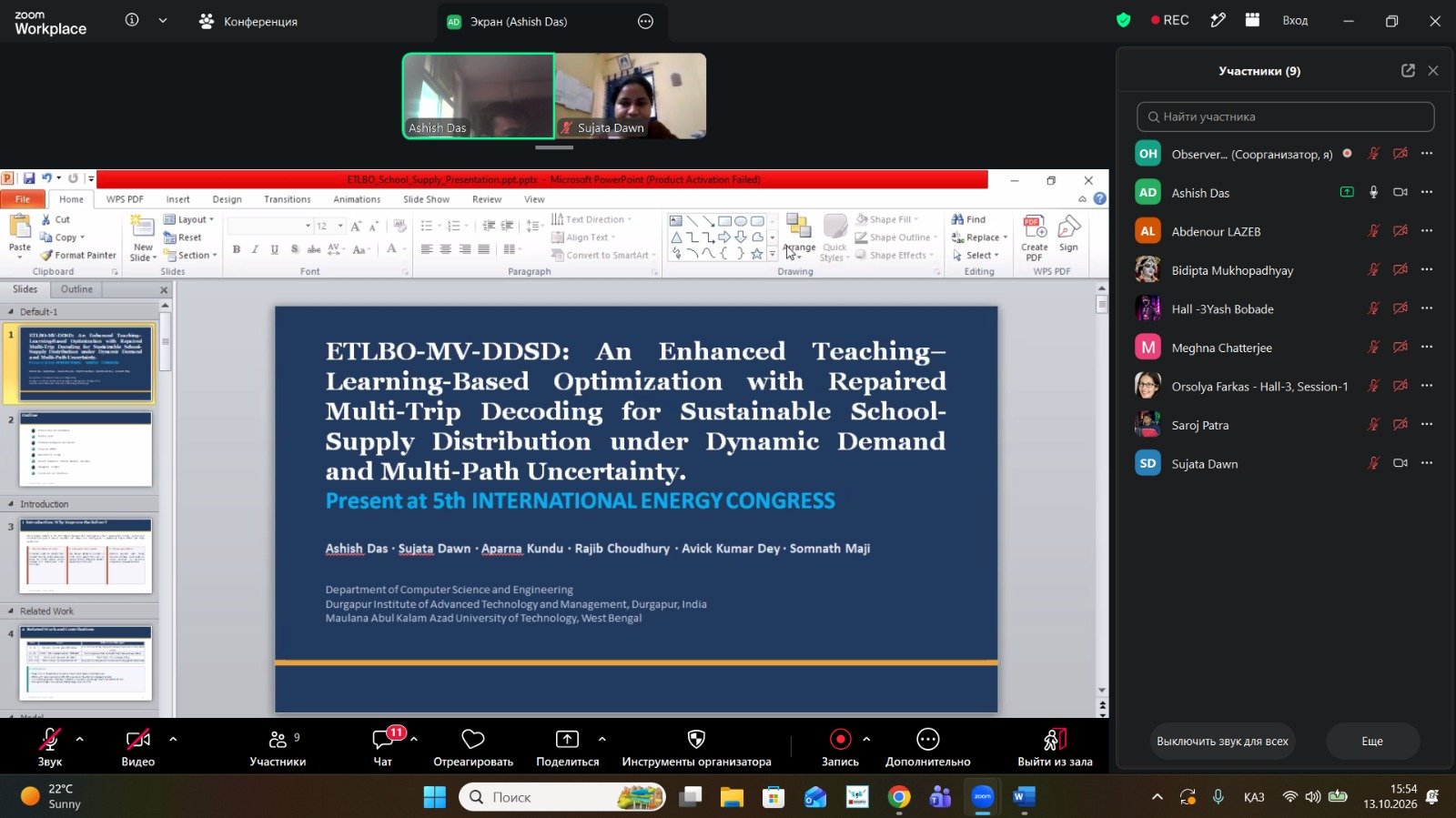The width and height of the screenshot is (1456, 818).
Task: Open the Zoom chat panel
Action: tap(383, 740)
